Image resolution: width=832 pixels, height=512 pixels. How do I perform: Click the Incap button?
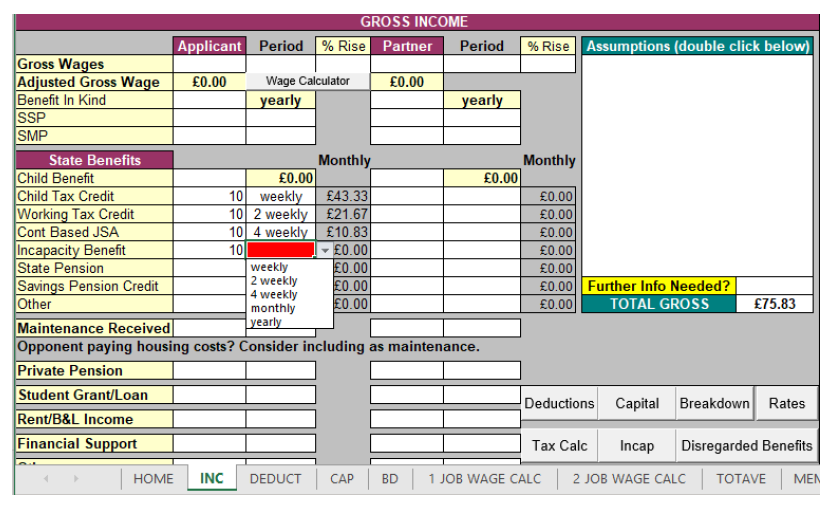[637, 445]
